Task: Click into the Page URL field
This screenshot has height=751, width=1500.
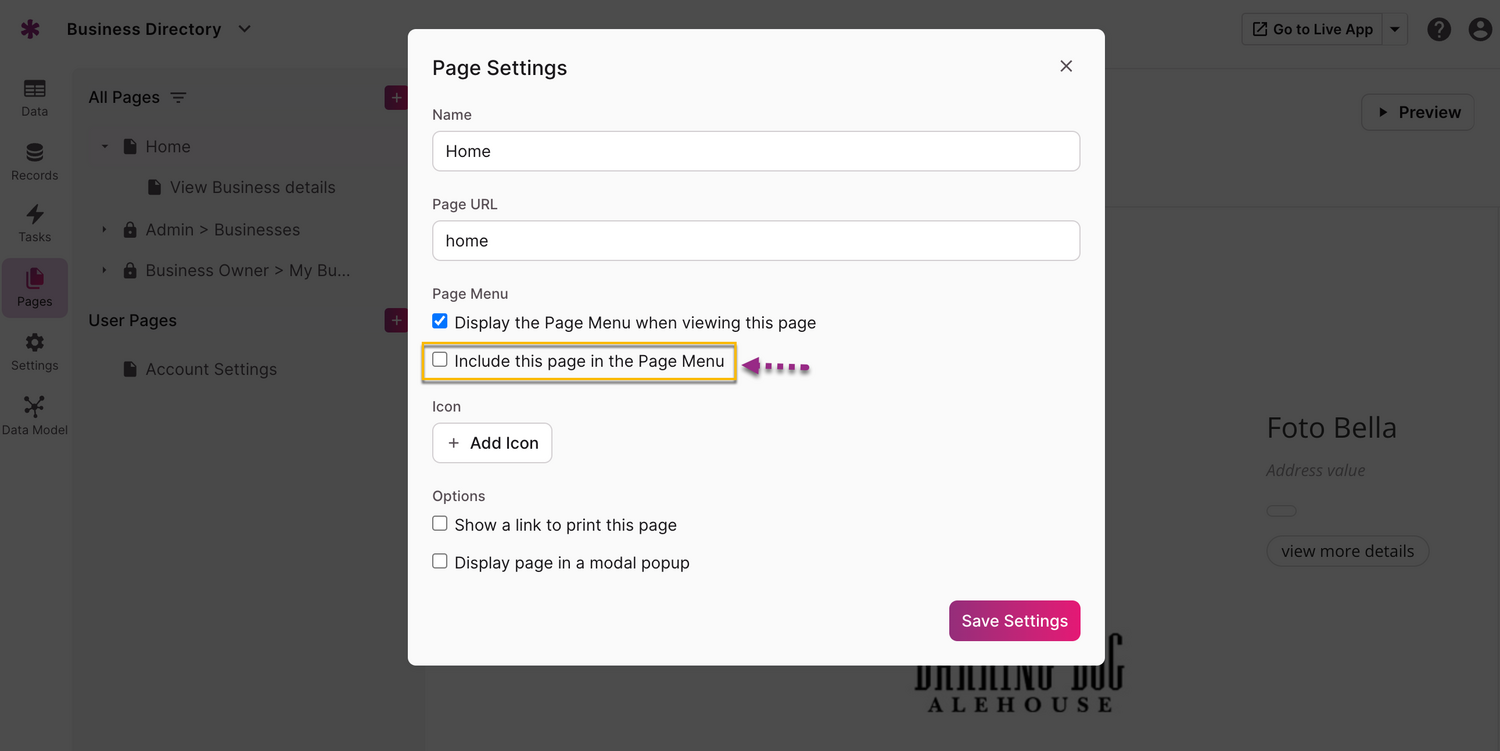Action: pos(755,241)
